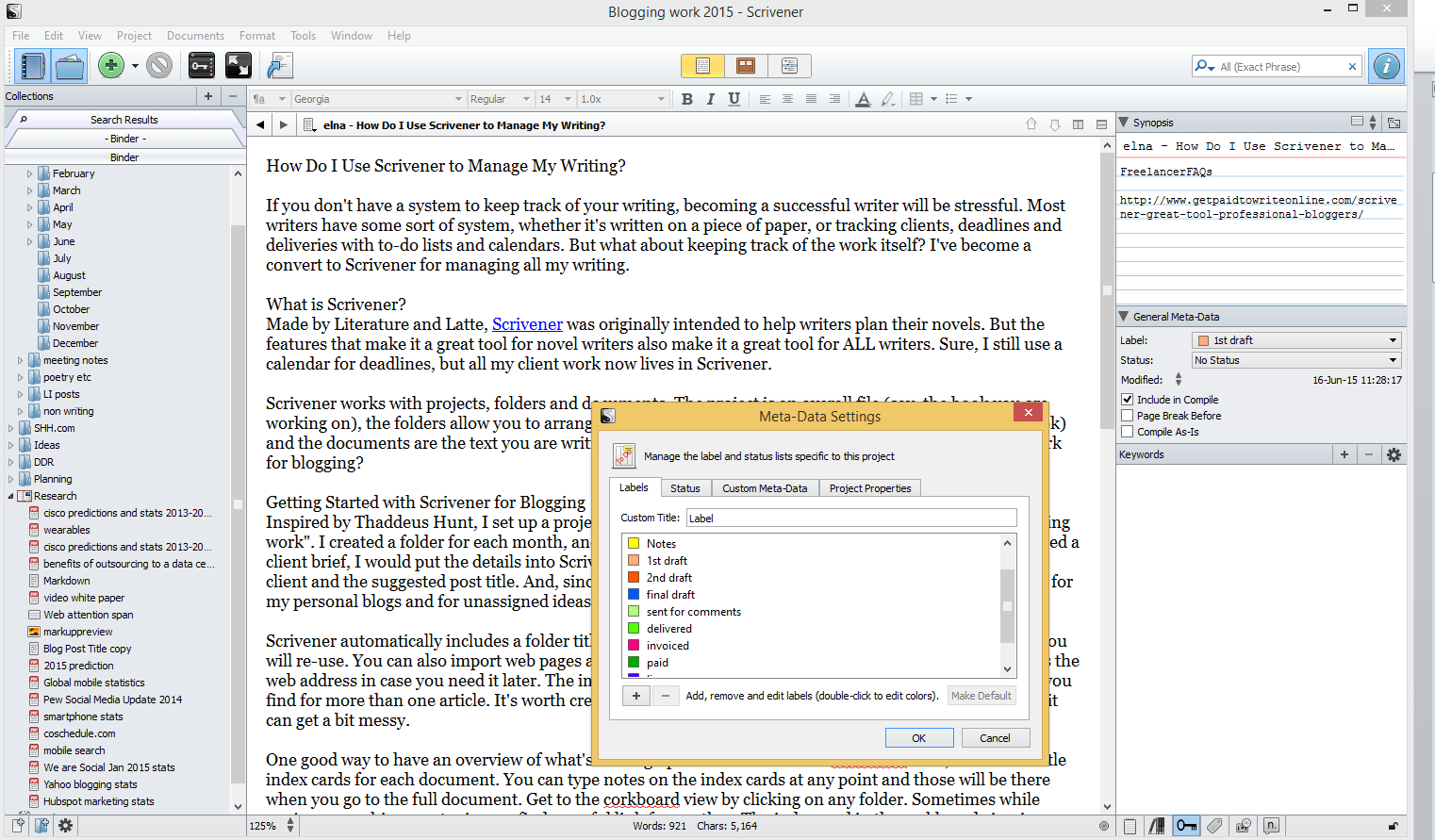Click the text color A icon
This screenshot has width=1435, height=840.
pyautogui.click(x=863, y=99)
